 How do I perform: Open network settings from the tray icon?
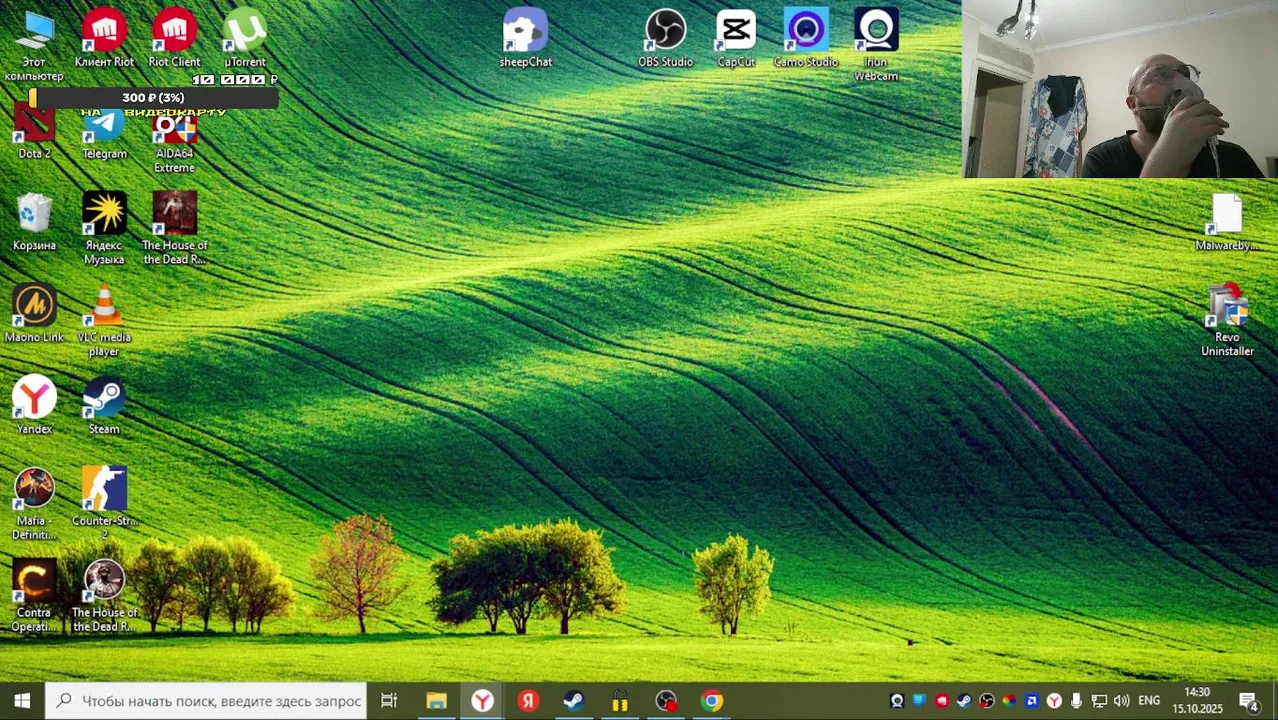[1099, 701]
